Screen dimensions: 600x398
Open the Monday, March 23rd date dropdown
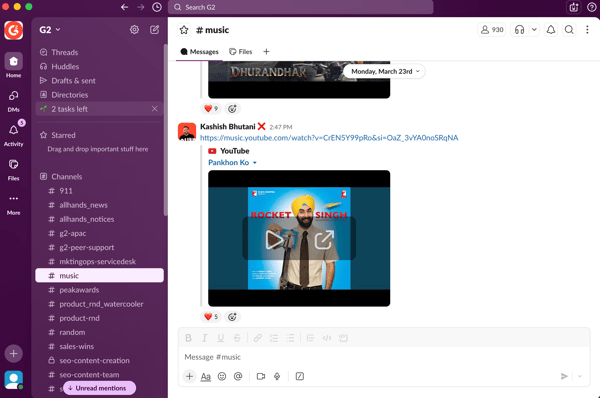[x=385, y=71]
